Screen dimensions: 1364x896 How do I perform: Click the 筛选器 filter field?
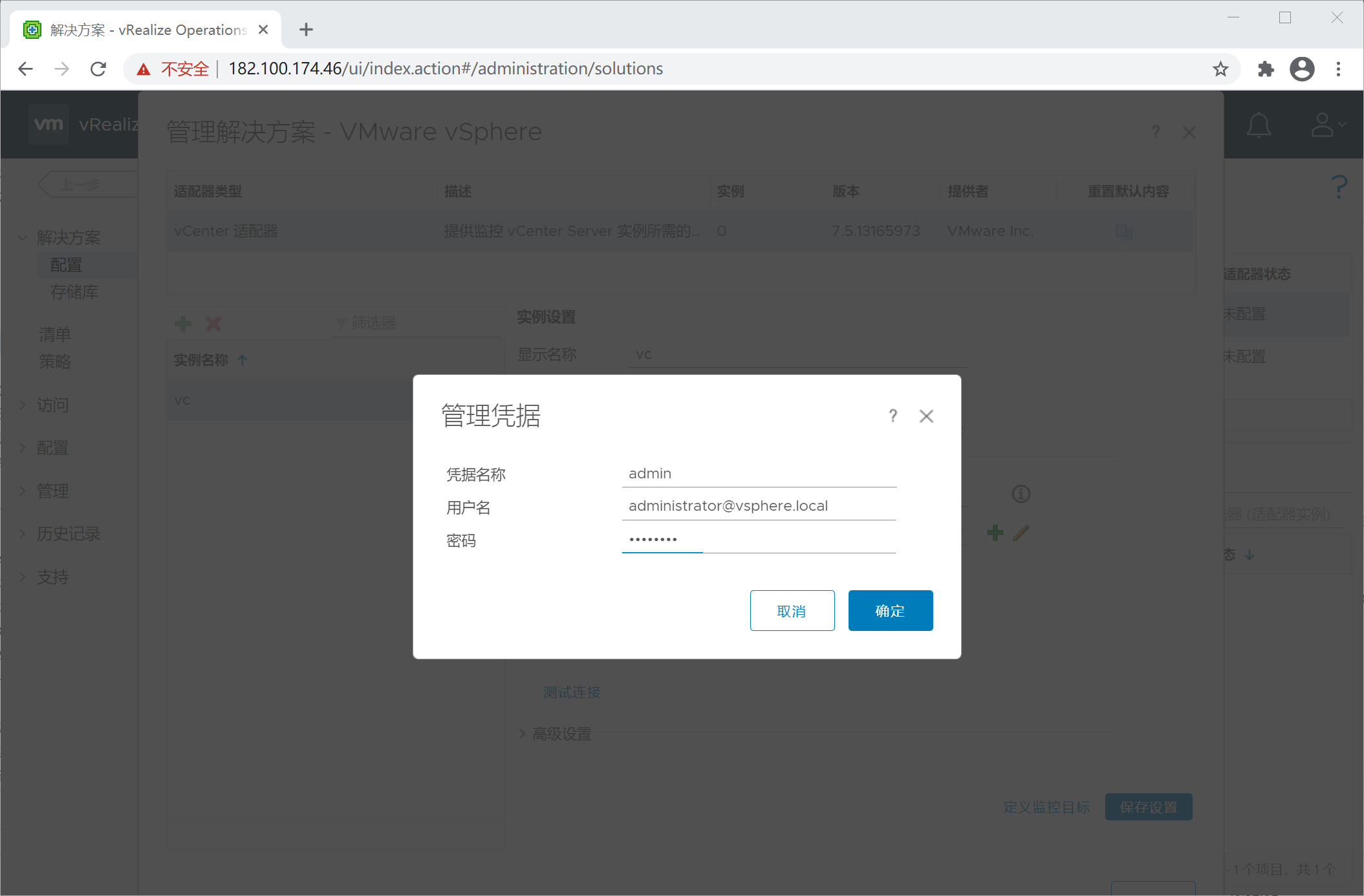pyautogui.click(x=417, y=323)
